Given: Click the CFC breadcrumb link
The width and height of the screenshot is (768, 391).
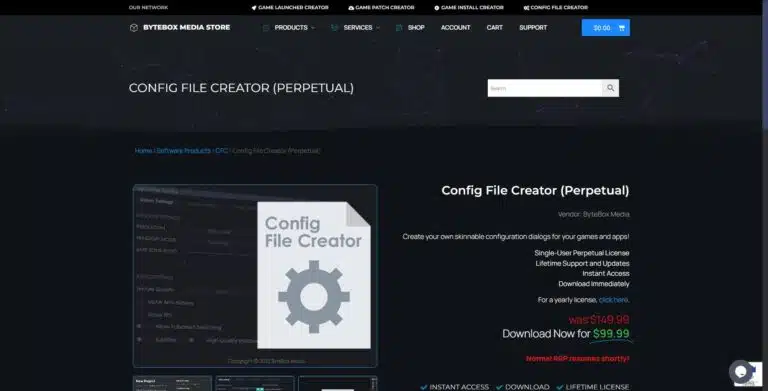Looking at the screenshot, I should [221, 151].
